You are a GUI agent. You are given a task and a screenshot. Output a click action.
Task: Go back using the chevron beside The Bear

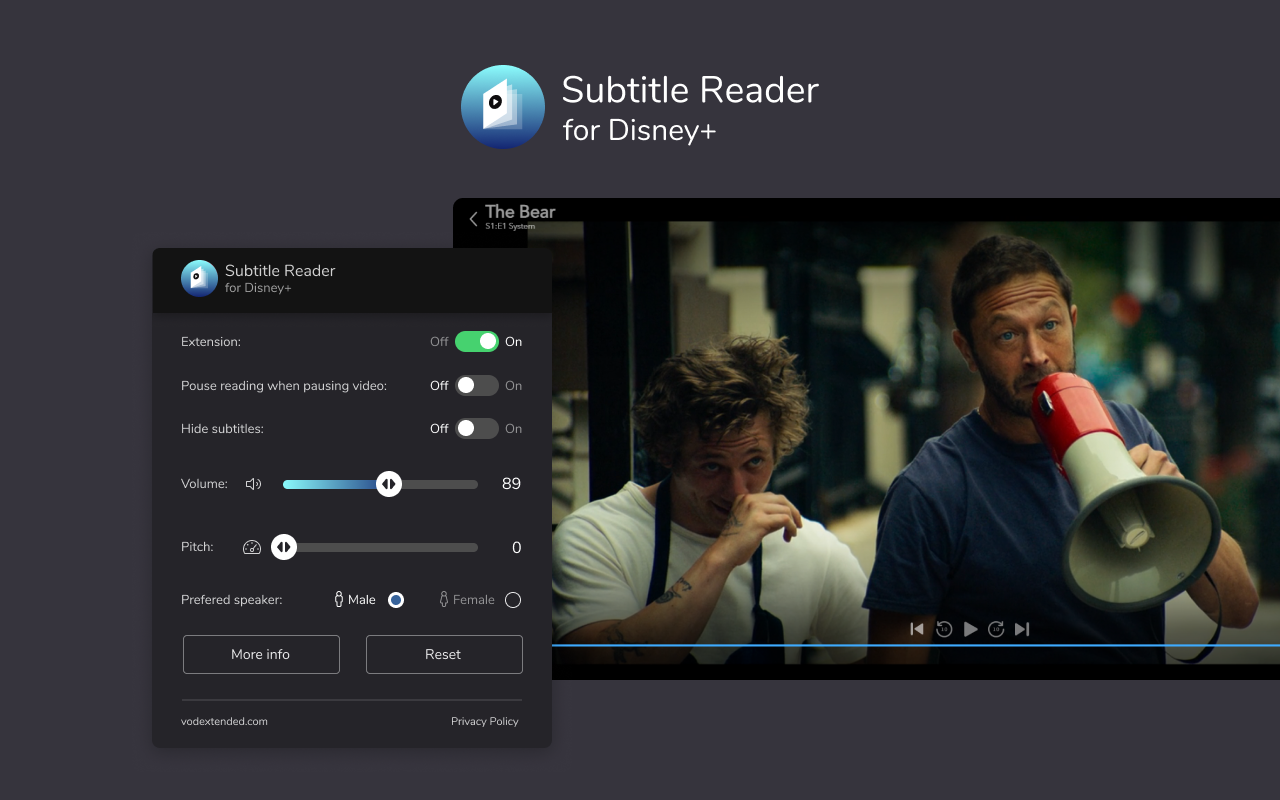click(473, 219)
